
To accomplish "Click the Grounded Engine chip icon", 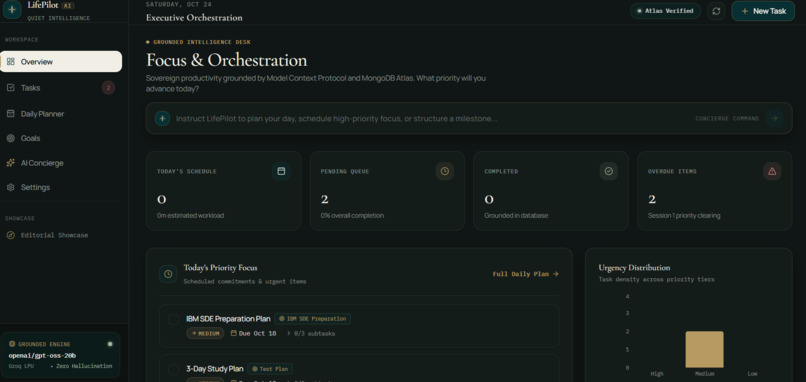I will click(12, 344).
